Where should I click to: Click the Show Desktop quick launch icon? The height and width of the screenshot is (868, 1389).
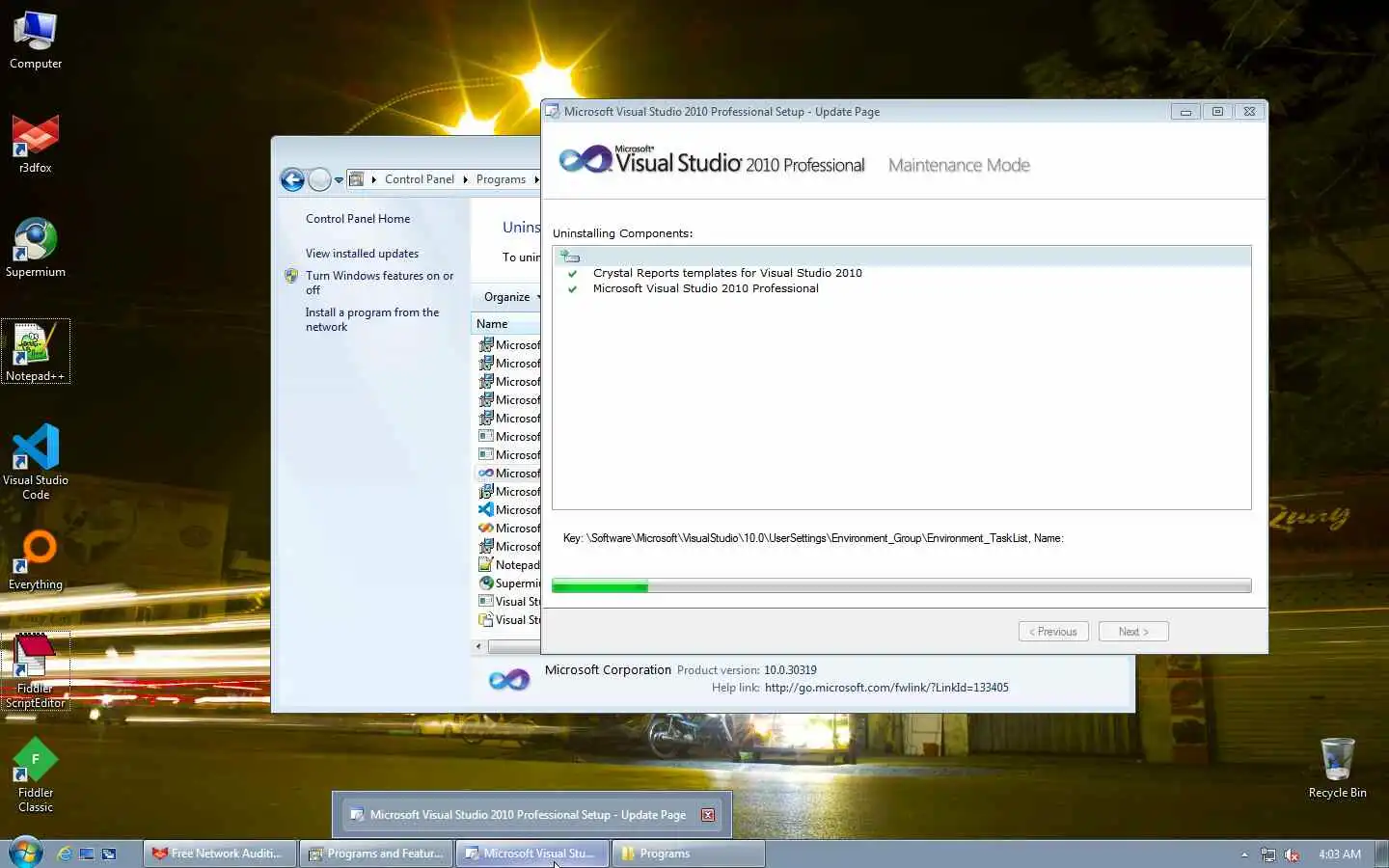[87, 854]
